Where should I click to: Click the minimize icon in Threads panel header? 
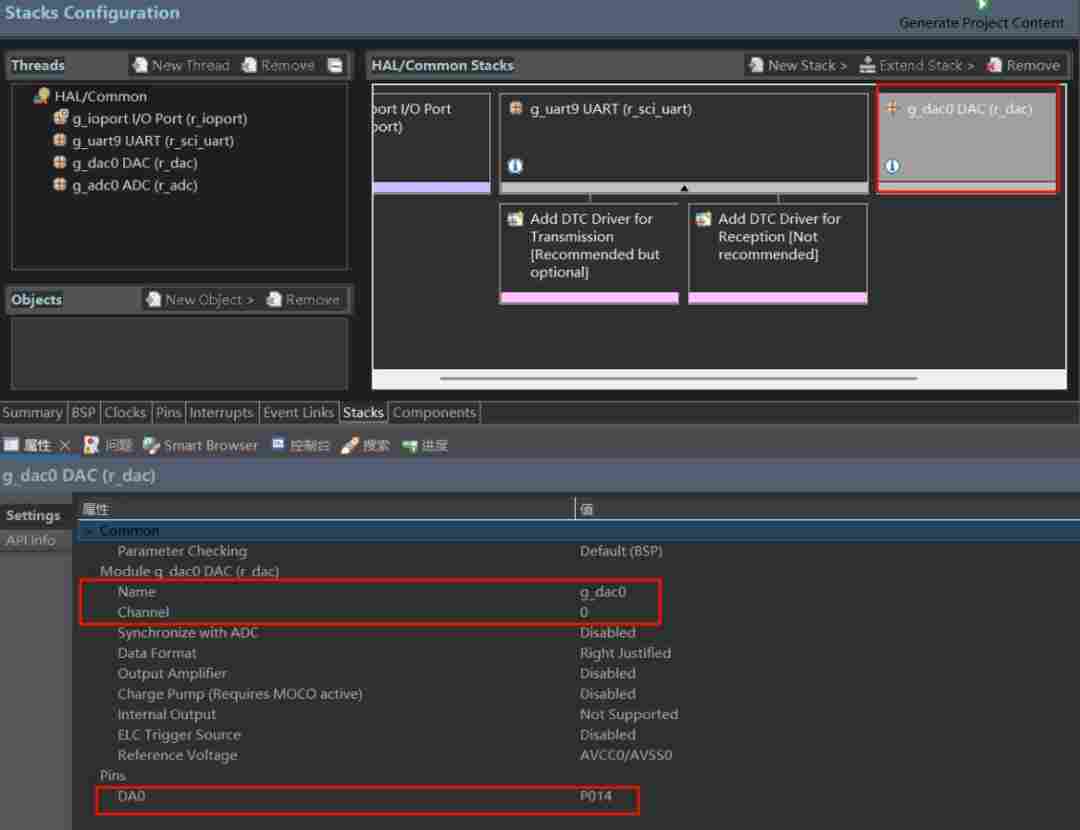(x=335, y=66)
